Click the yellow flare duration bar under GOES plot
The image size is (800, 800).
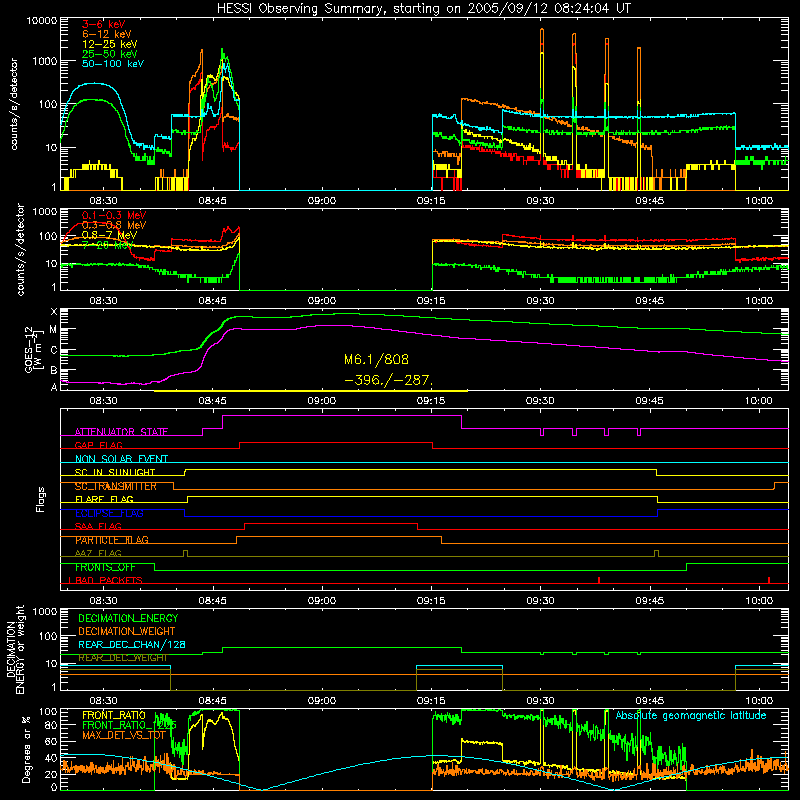(x=311, y=391)
